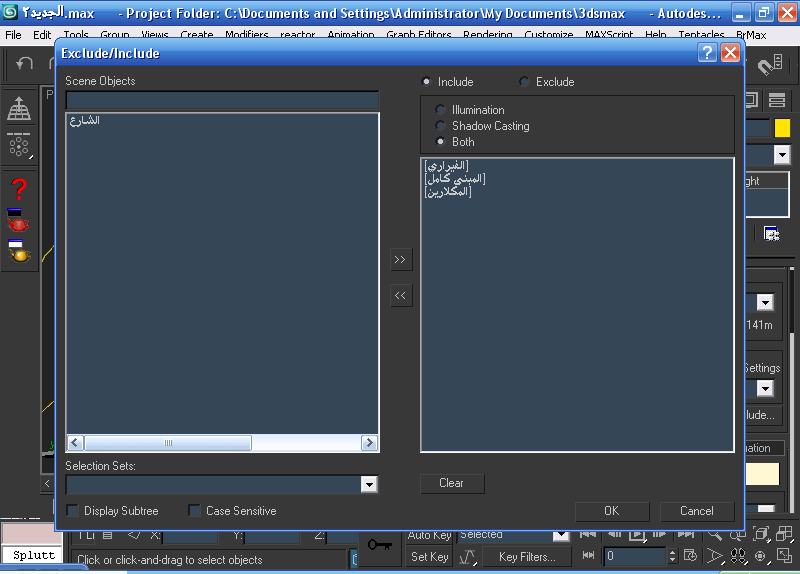Viewport: 800px width, 574px height.
Task: Select the Include radio button
Action: 426,82
